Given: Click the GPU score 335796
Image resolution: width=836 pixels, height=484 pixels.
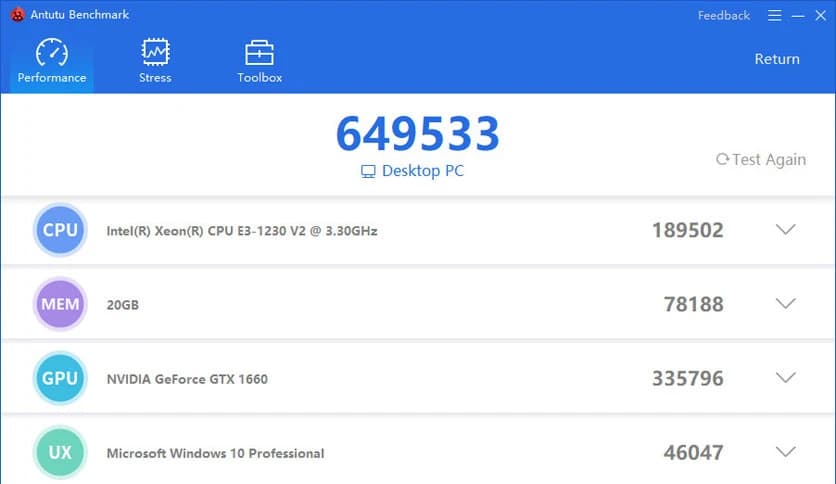Looking at the screenshot, I should pyautogui.click(x=688, y=378).
